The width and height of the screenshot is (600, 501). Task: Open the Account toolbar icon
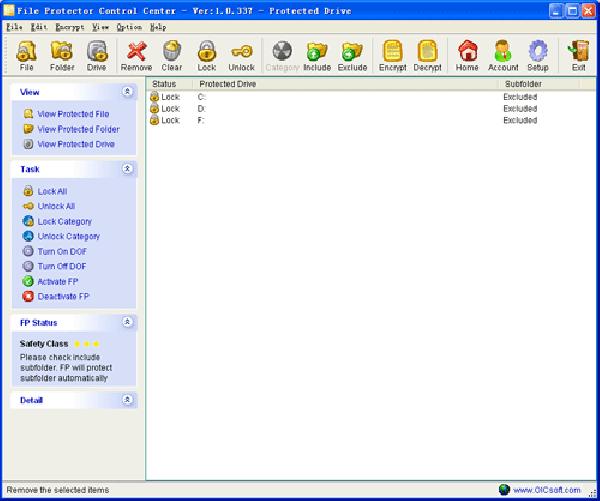pyautogui.click(x=503, y=55)
